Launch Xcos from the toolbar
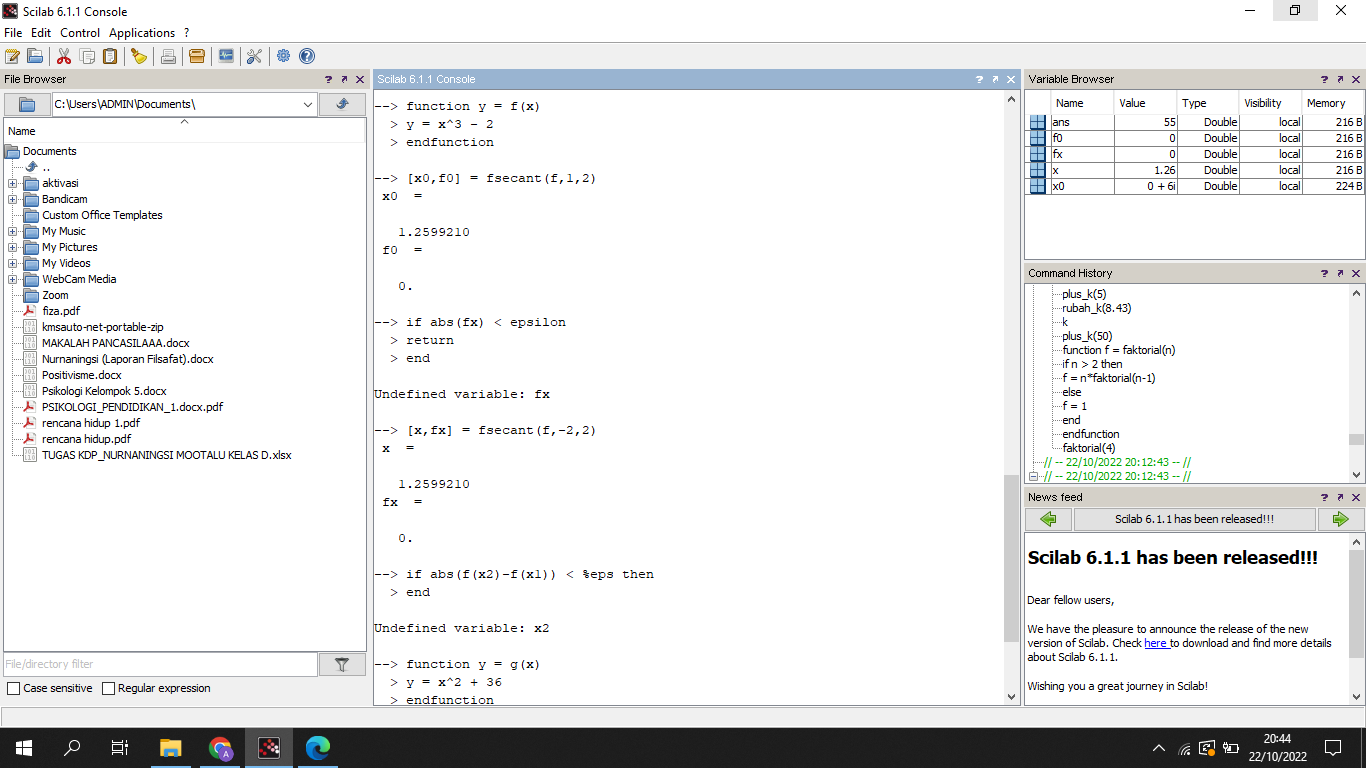Image resolution: width=1366 pixels, height=768 pixels. tap(226, 56)
